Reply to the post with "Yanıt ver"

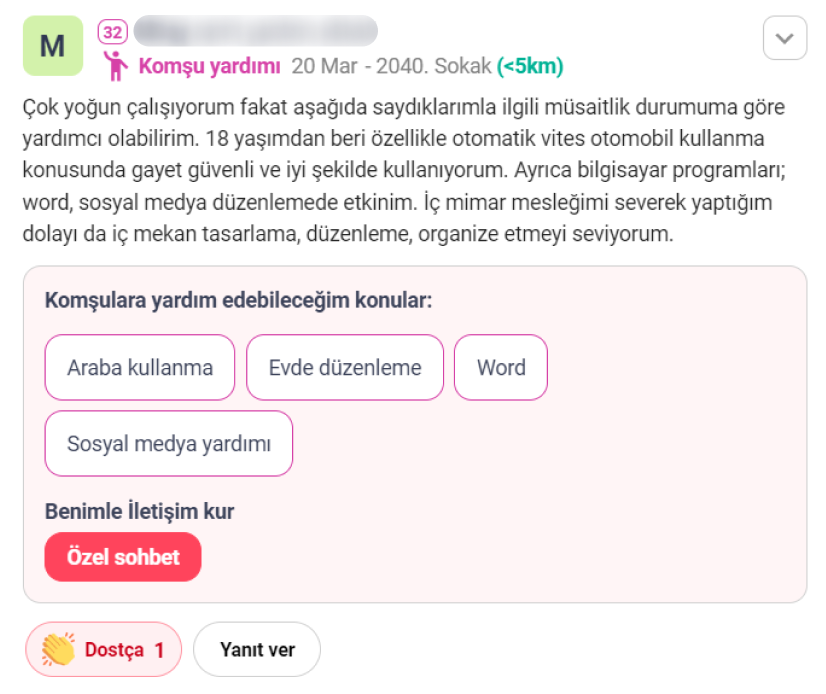pos(257,650)
